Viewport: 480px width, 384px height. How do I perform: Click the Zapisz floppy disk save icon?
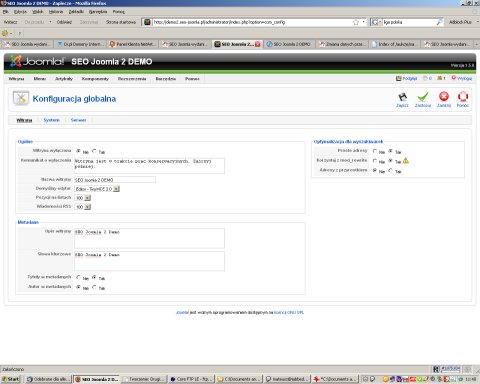(x=402, y=97)
